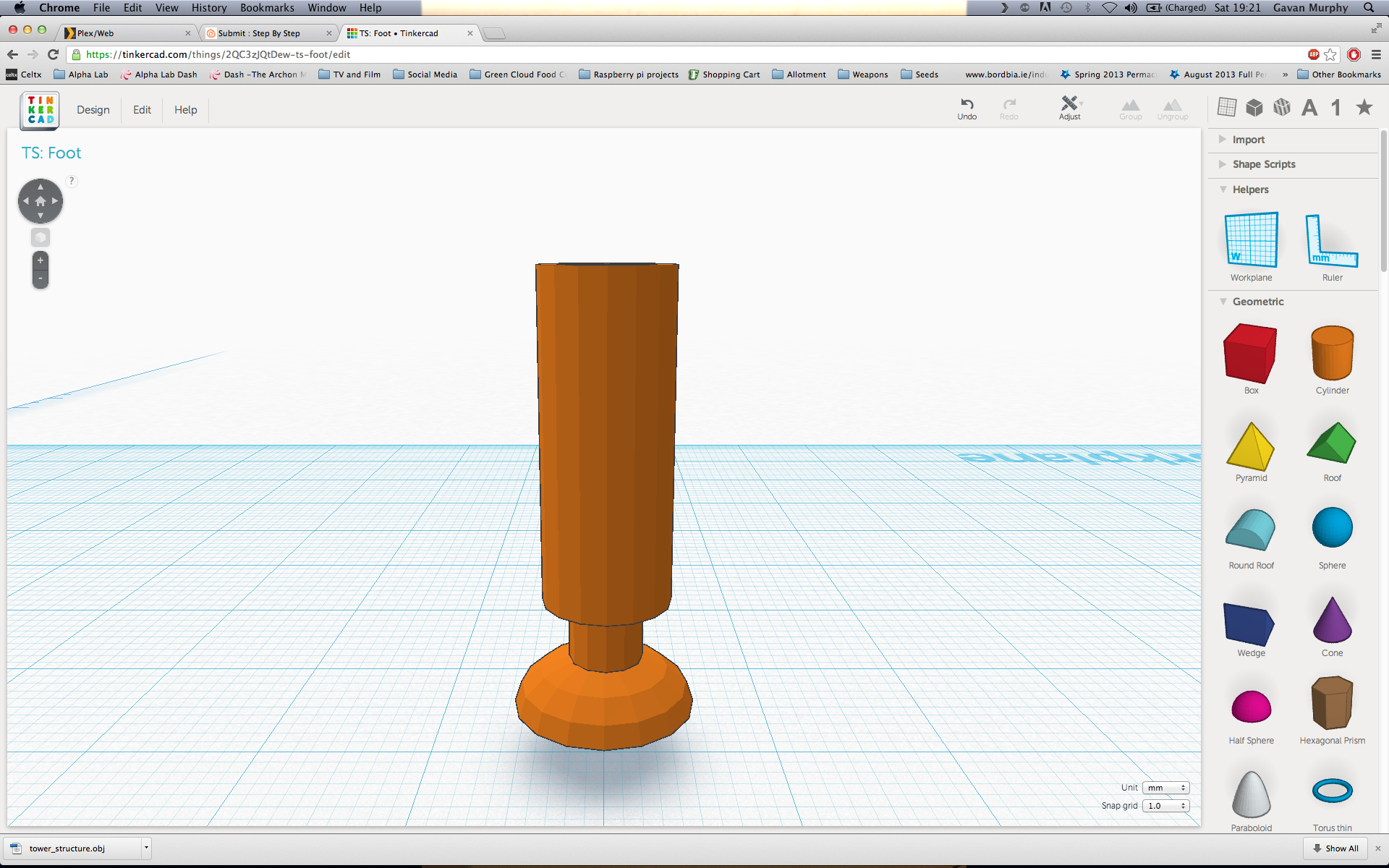Image resolution: width=1389 pixels, height=868 pixels.
Task: Expand the hidden bookmarks chevron
Action: [1285, 75]
